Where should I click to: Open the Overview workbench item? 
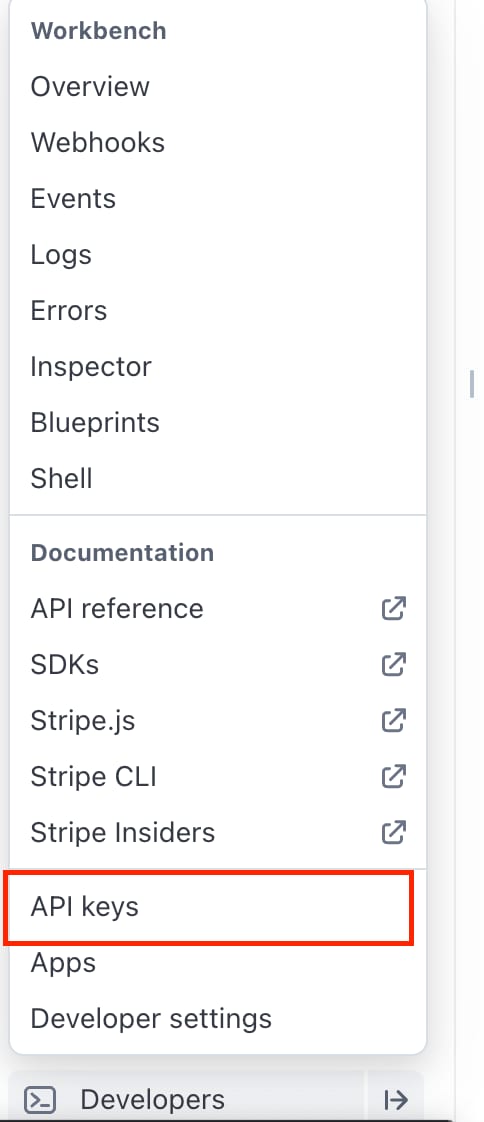(218, 87)
